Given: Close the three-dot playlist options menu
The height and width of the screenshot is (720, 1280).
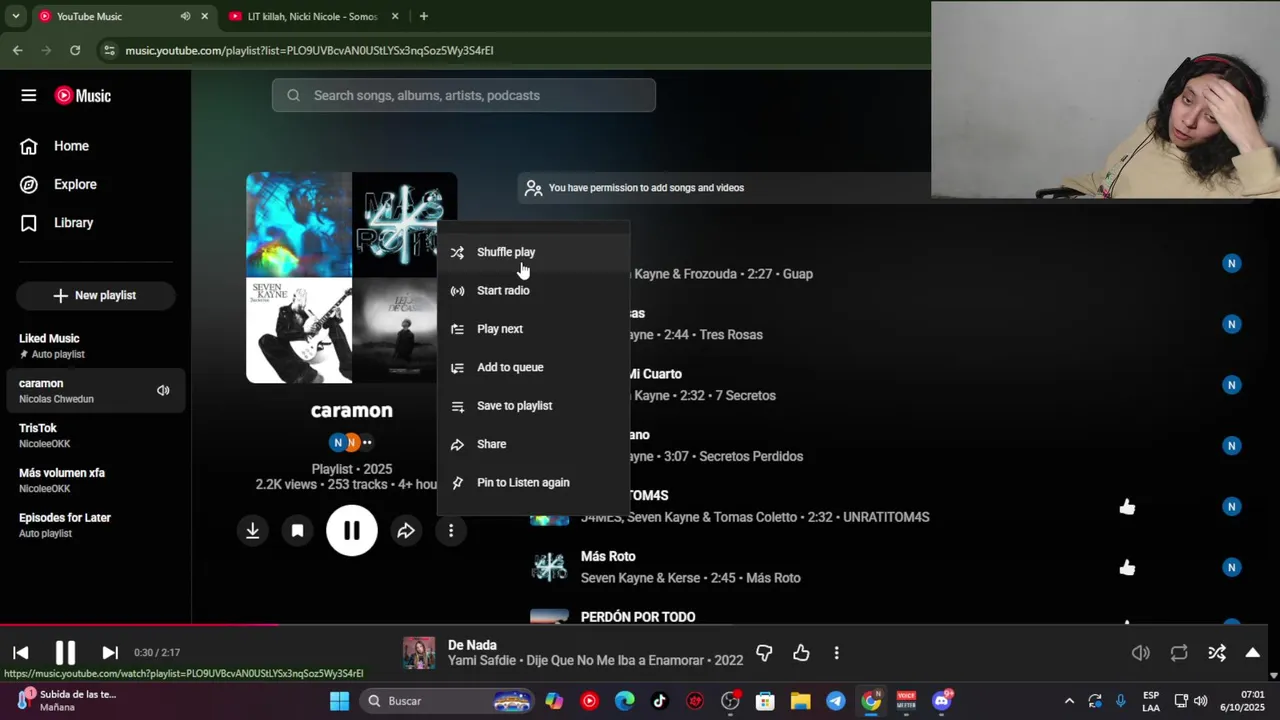Looking at the screenshot, I should click(x=451, y=531).
